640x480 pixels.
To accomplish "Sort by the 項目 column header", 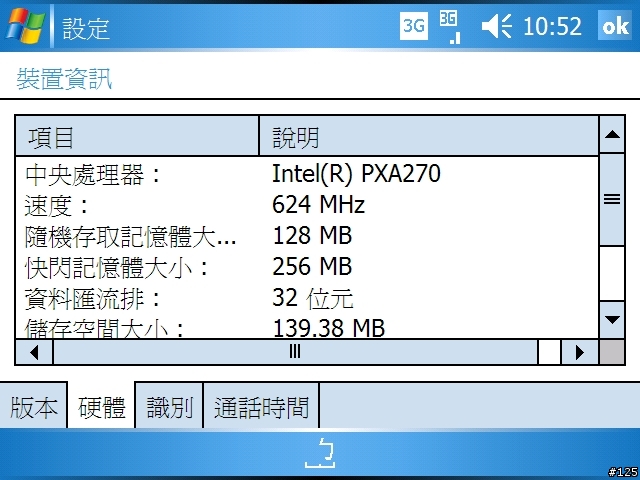I will point(137,136).
